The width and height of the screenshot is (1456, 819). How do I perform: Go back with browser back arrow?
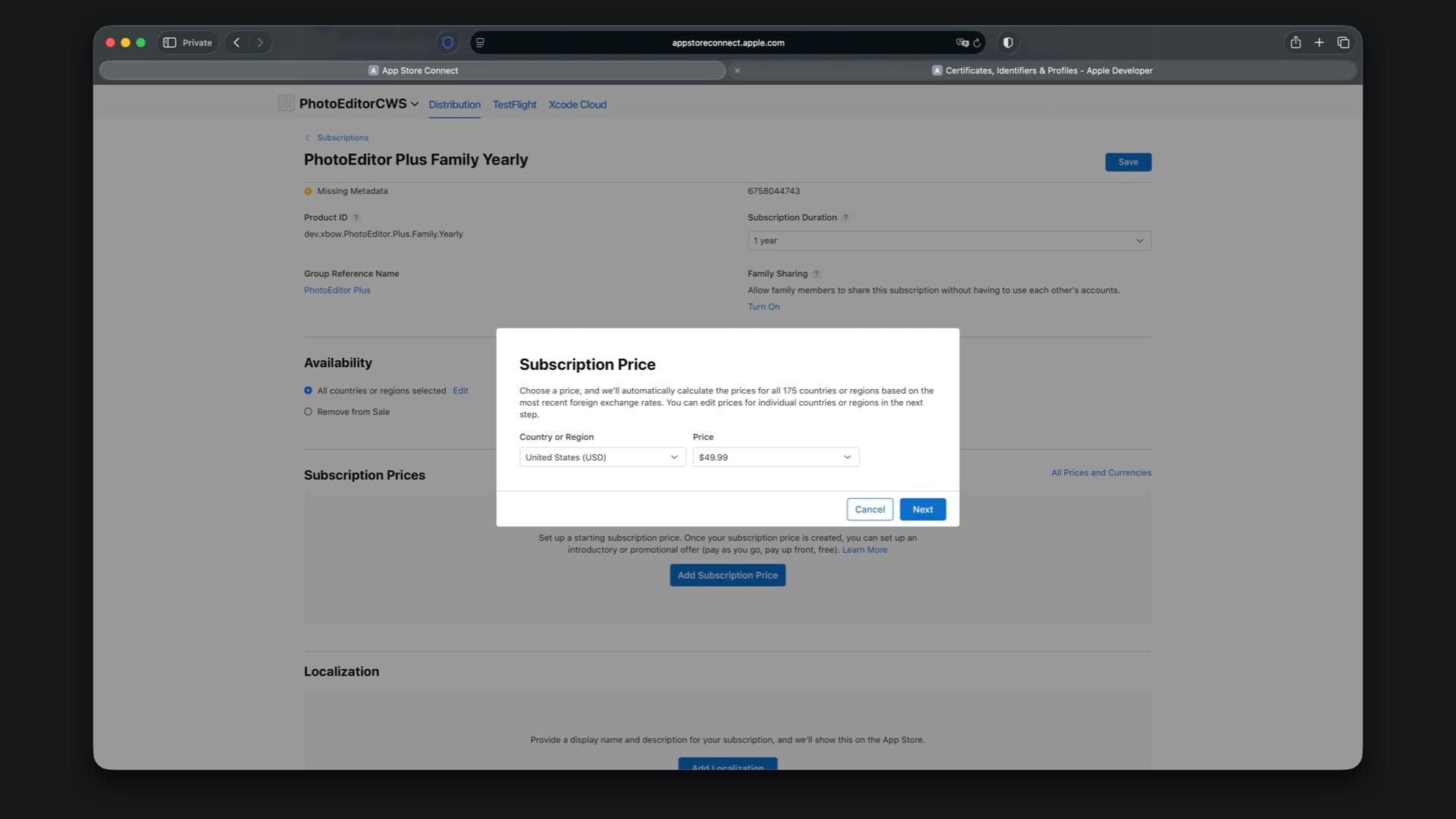(237, 42)
